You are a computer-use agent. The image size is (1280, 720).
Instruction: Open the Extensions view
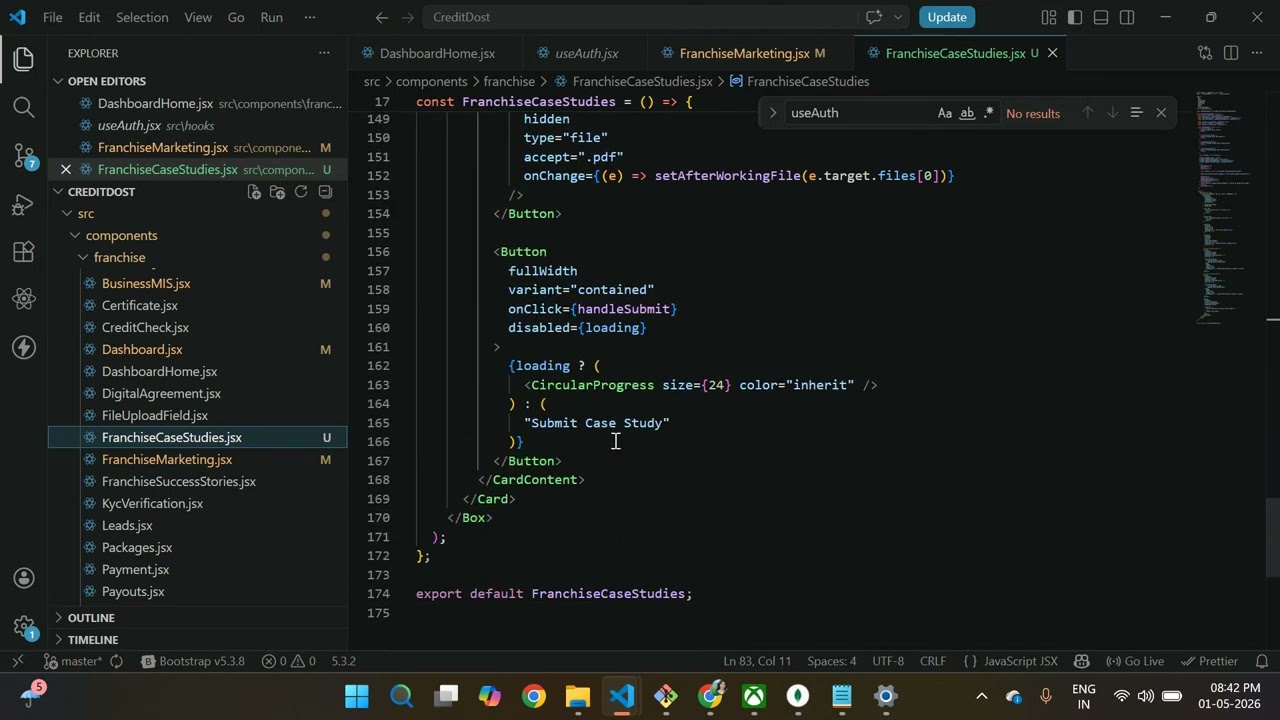tap(24, 252)
